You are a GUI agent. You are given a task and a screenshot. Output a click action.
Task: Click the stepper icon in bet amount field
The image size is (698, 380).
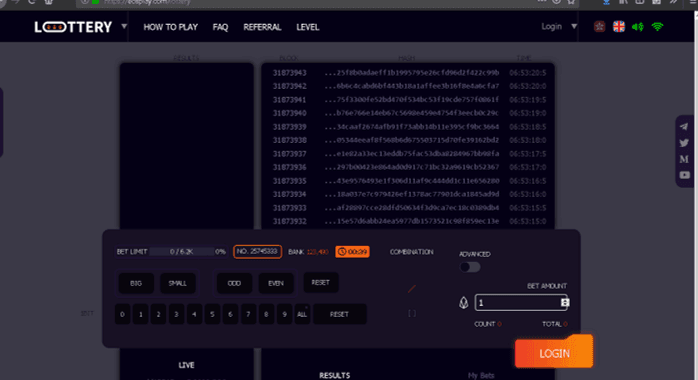pyautogui.click(x=565, y=303)
